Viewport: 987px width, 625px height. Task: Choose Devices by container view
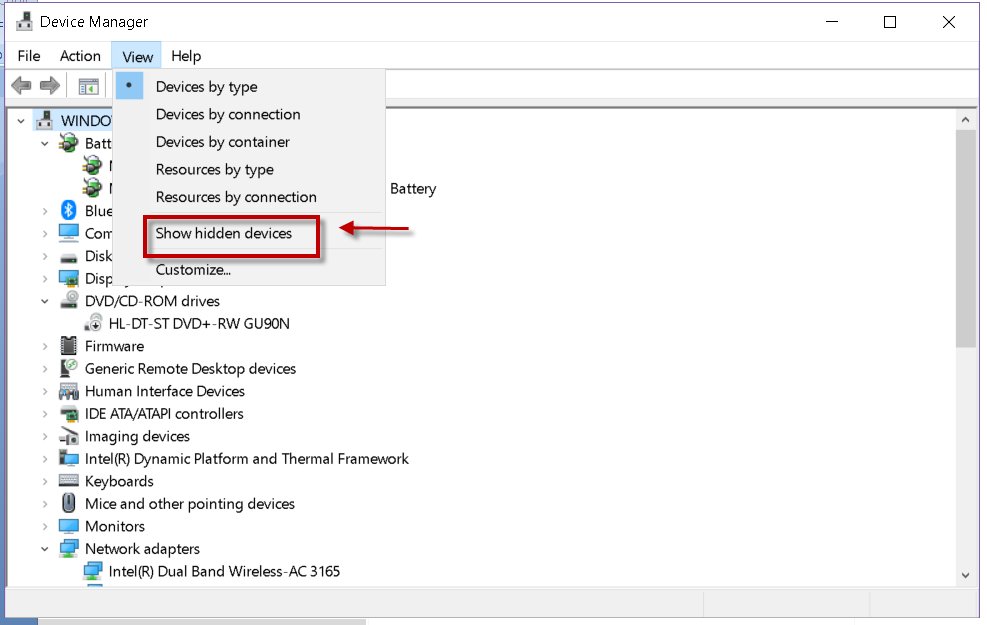pos(223,142)
